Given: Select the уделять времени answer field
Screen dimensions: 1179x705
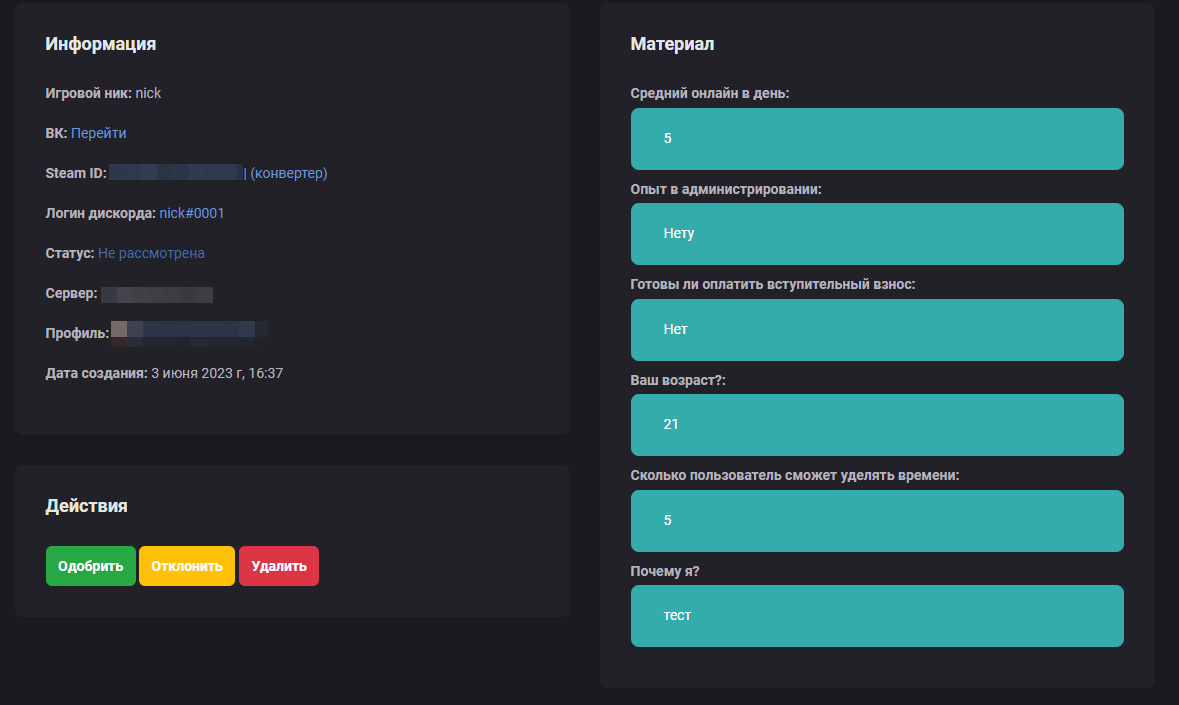Looking at the screenshot, I should click(877, 521).
